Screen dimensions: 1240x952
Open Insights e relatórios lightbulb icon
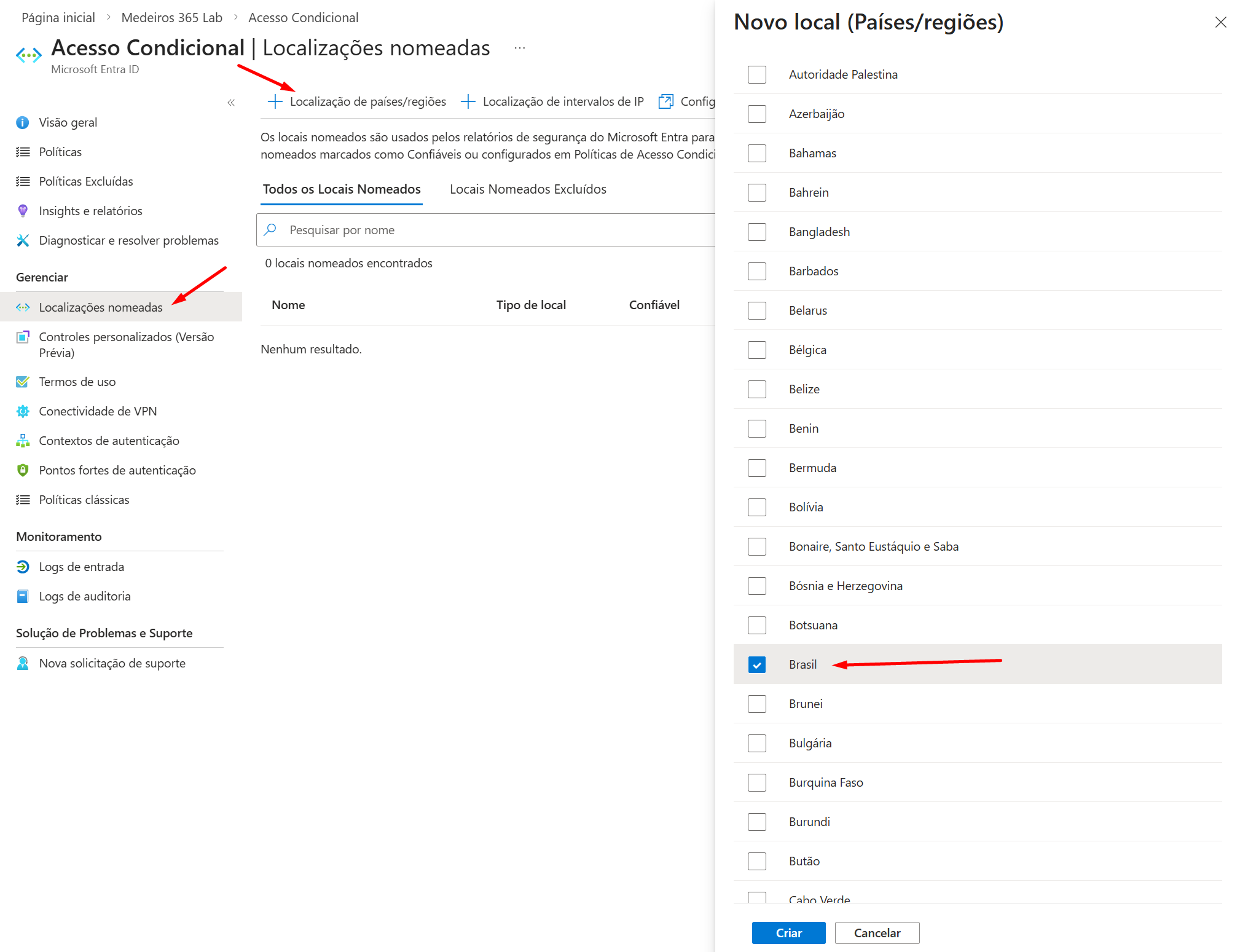pyautogui.click(x=23, y=211)
